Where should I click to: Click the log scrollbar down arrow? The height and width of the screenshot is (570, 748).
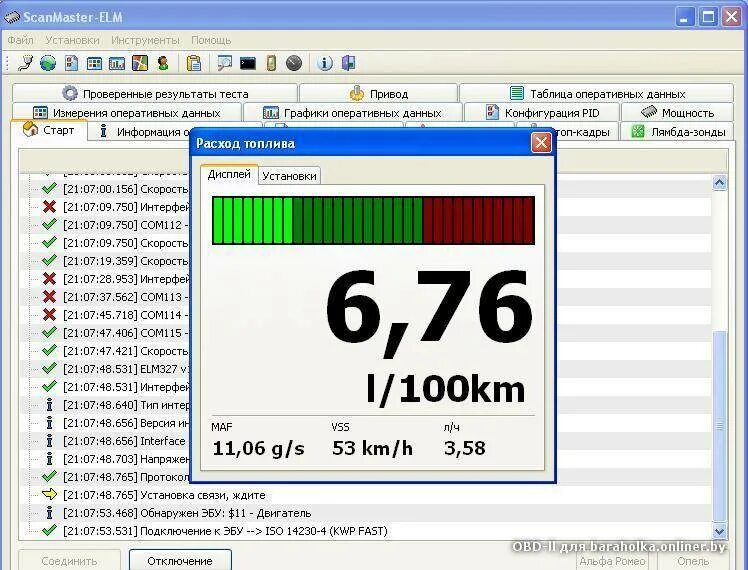[x=719, y=530]
